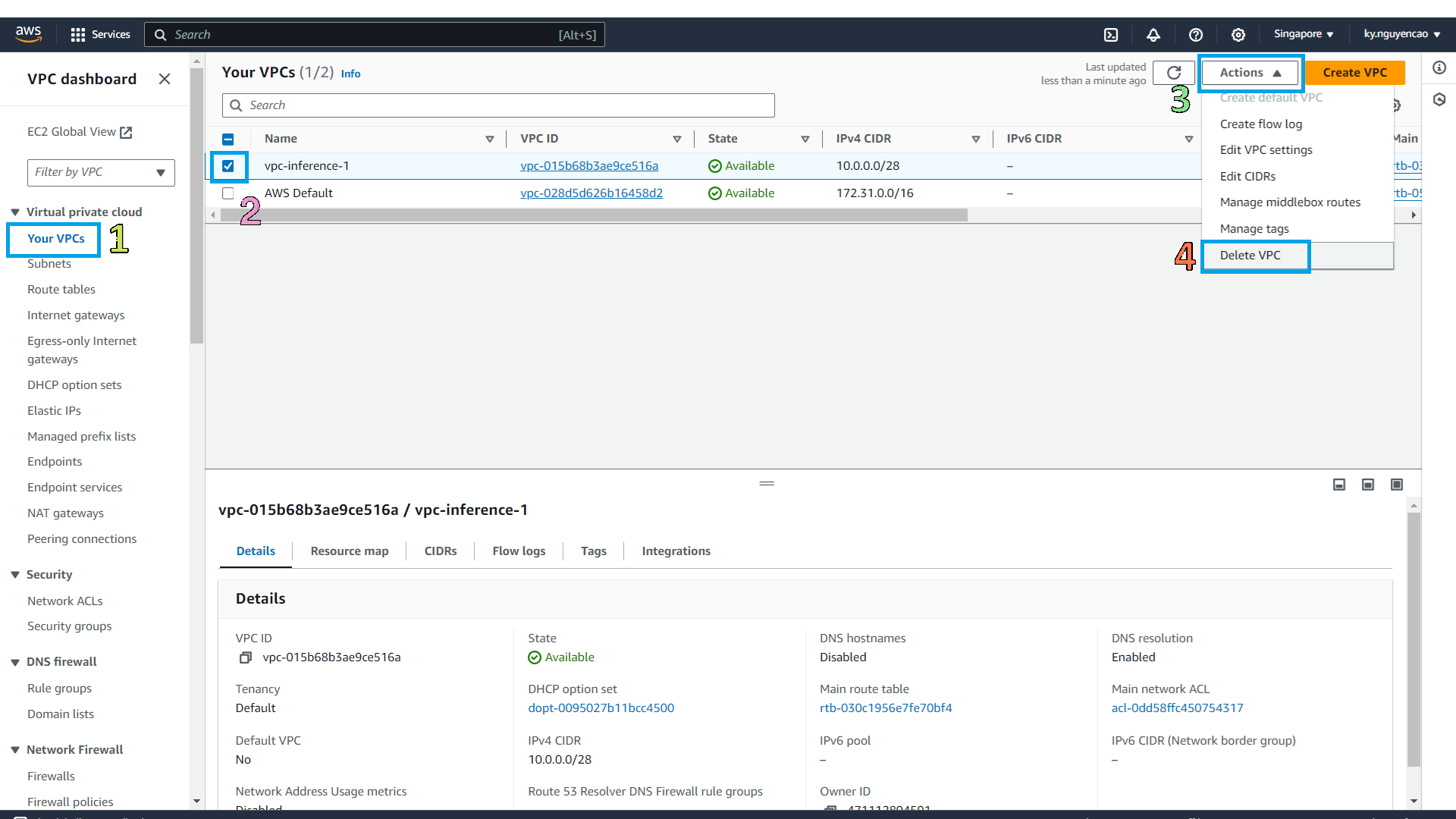The width and height of the screenshot is (1456, 819).
Task: Toggle the select-all header checkbox
Action: point(228,139)
